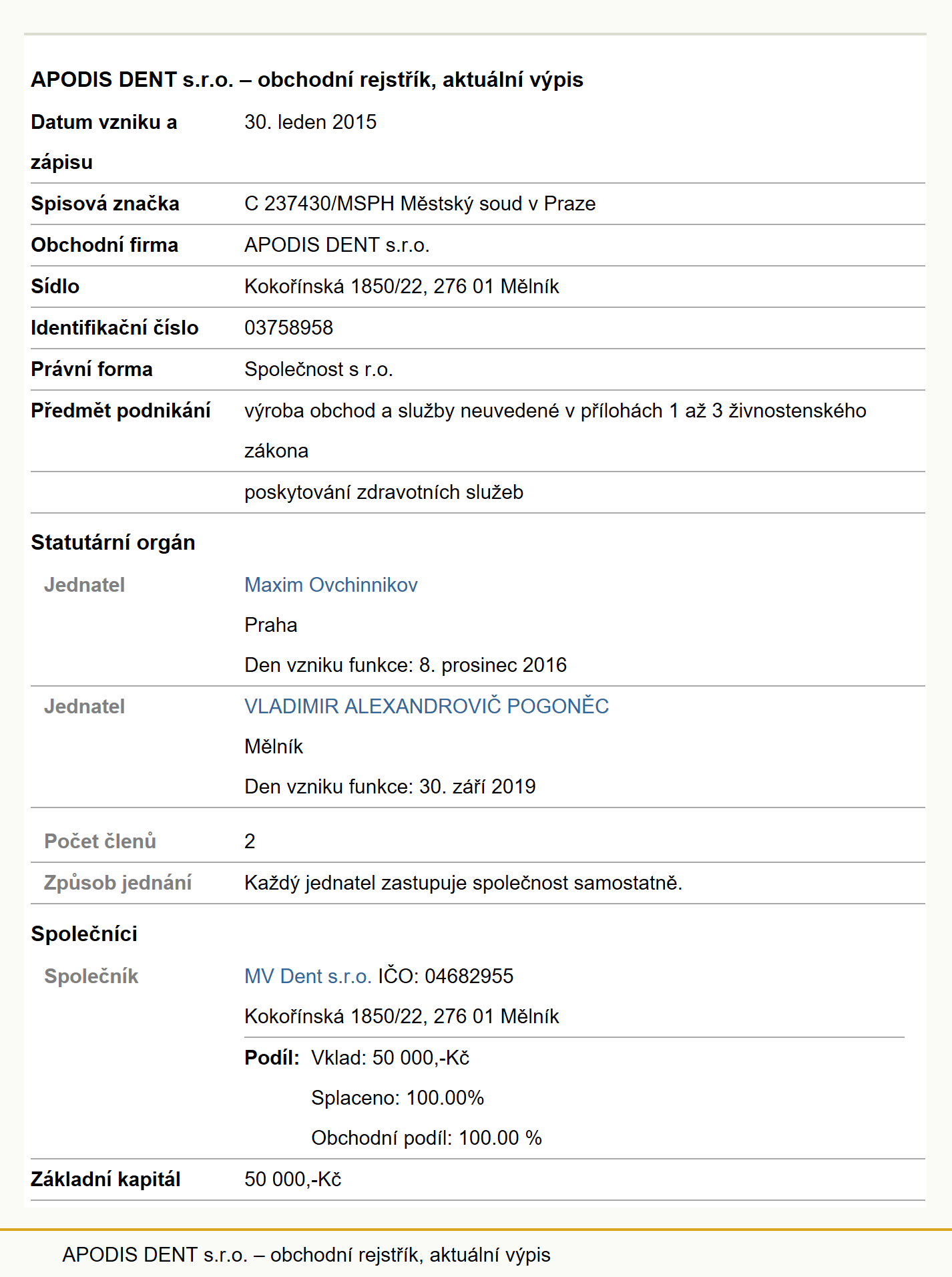The width and height of the screenshot is (952, 1277).
Task: Click the Způsob jednání description text
Action: coord(463,883)
